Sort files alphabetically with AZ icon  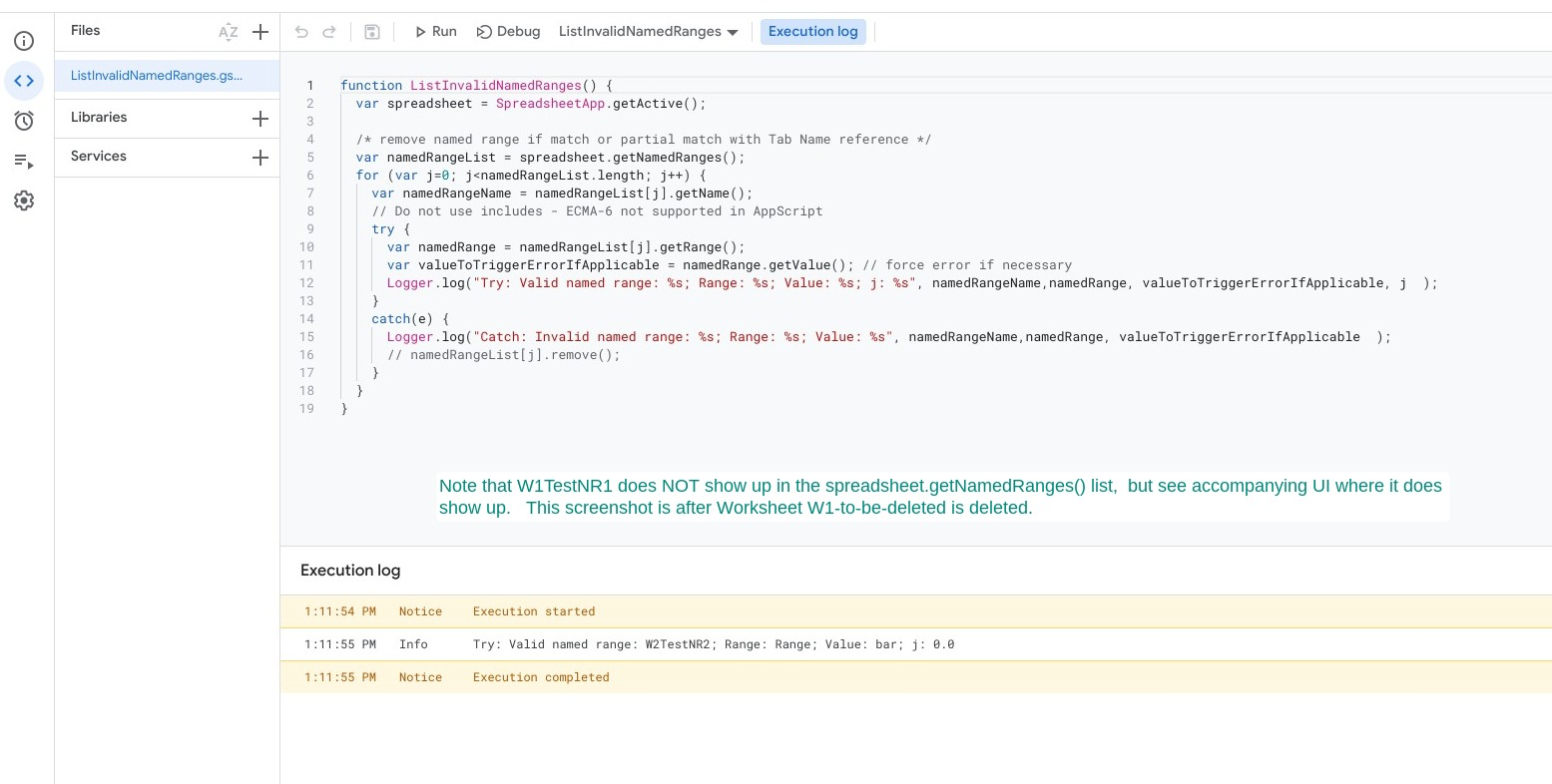coord(229,32)
